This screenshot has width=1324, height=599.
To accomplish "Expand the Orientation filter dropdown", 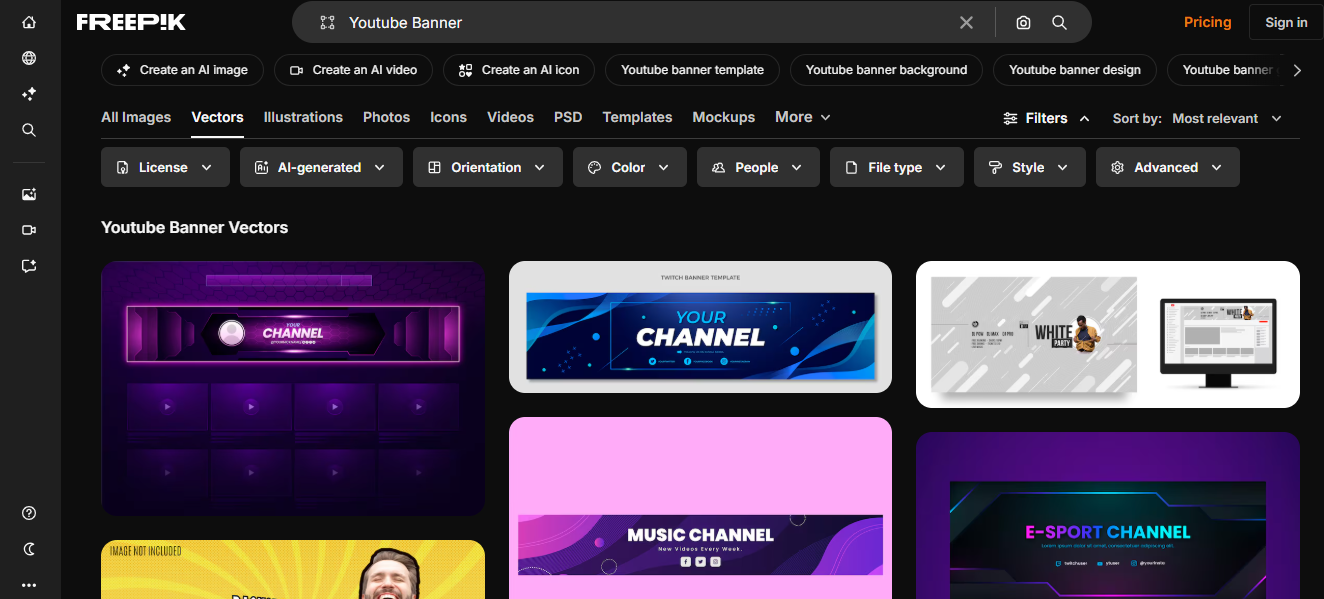I will 487,167.
